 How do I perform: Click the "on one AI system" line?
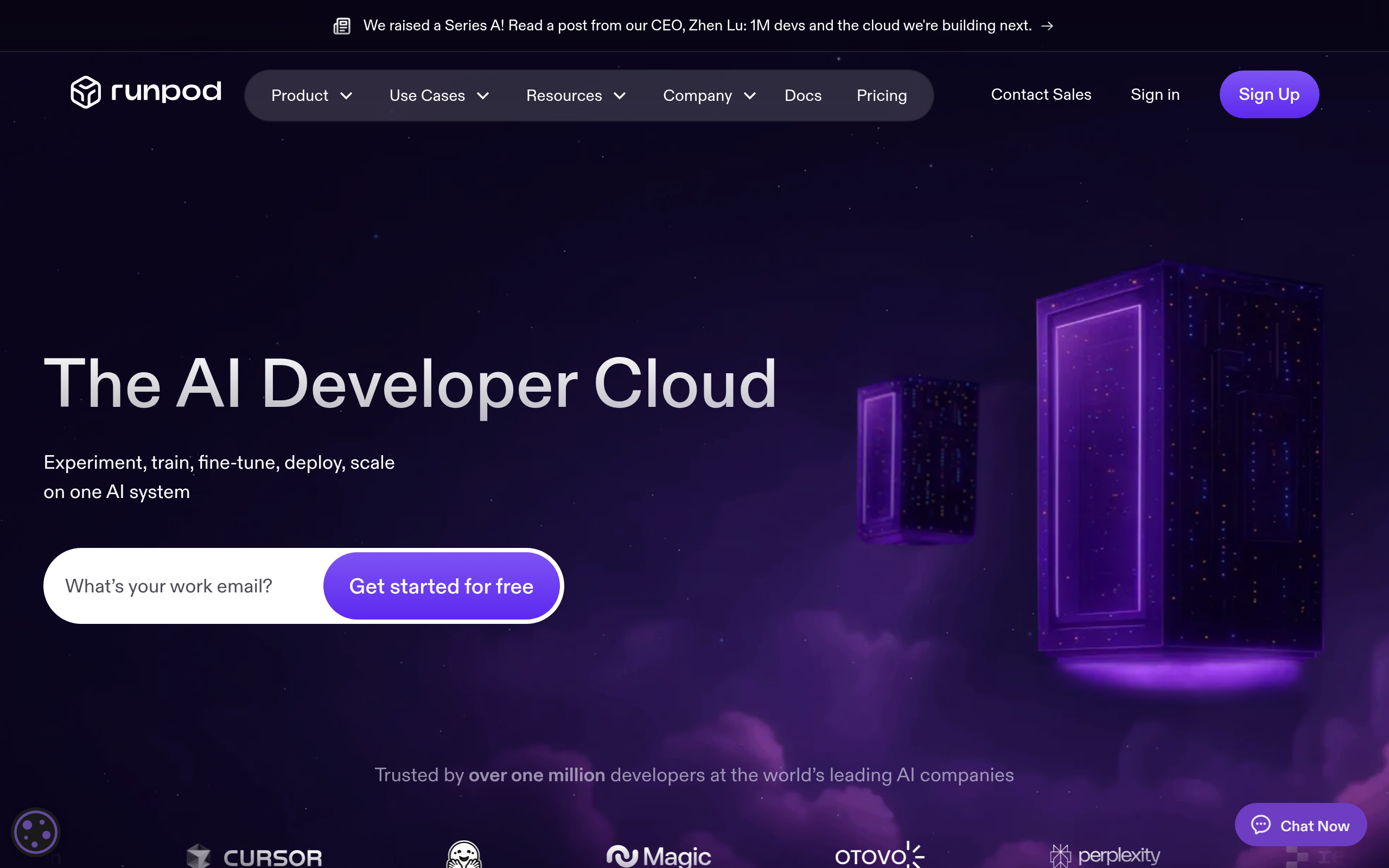pos(117,492)
